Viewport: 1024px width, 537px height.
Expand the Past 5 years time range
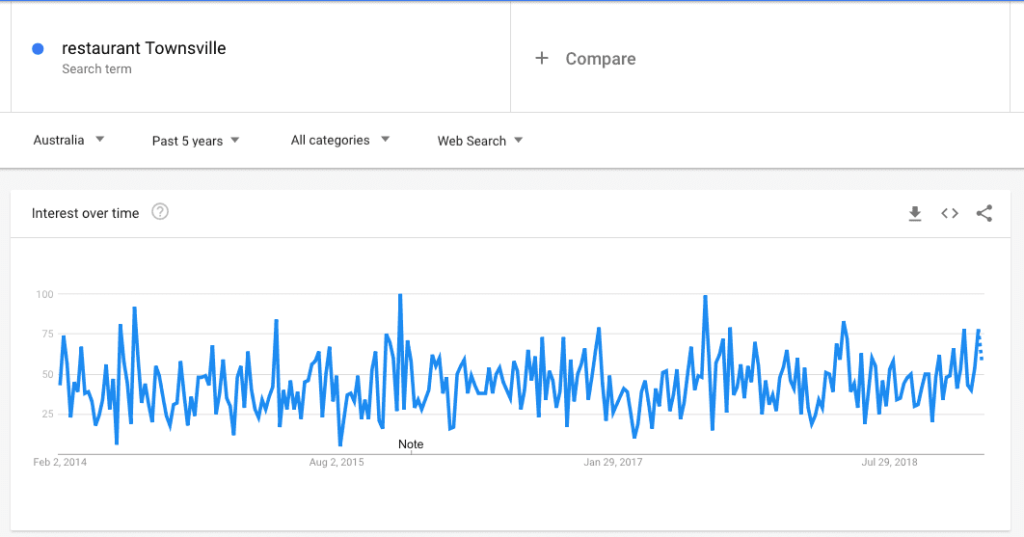pos(195,141)
